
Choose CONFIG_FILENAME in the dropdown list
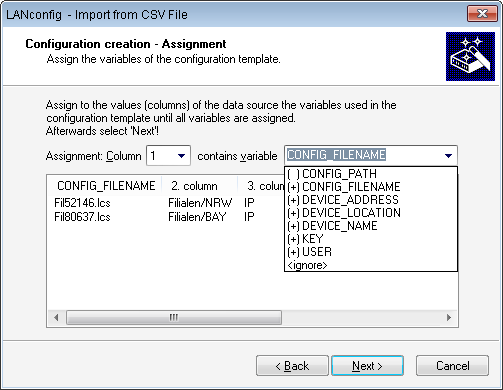pyautogui.click(x=371, y=187)
